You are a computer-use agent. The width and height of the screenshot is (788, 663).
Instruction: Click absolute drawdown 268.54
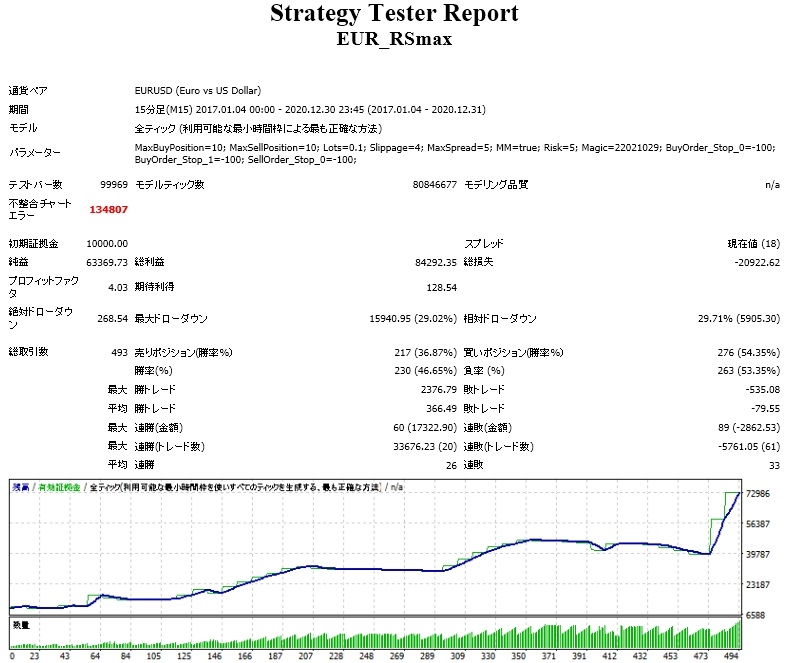click(x=113, y=318)
